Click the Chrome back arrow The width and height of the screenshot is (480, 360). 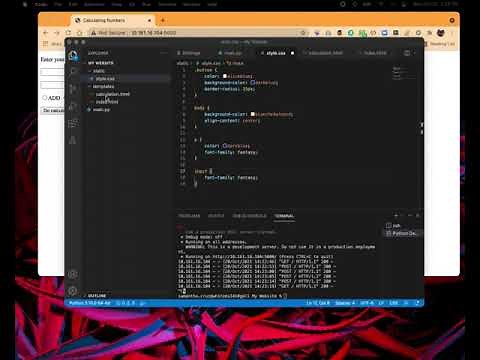pyautogui.click(x=46, y=33)
